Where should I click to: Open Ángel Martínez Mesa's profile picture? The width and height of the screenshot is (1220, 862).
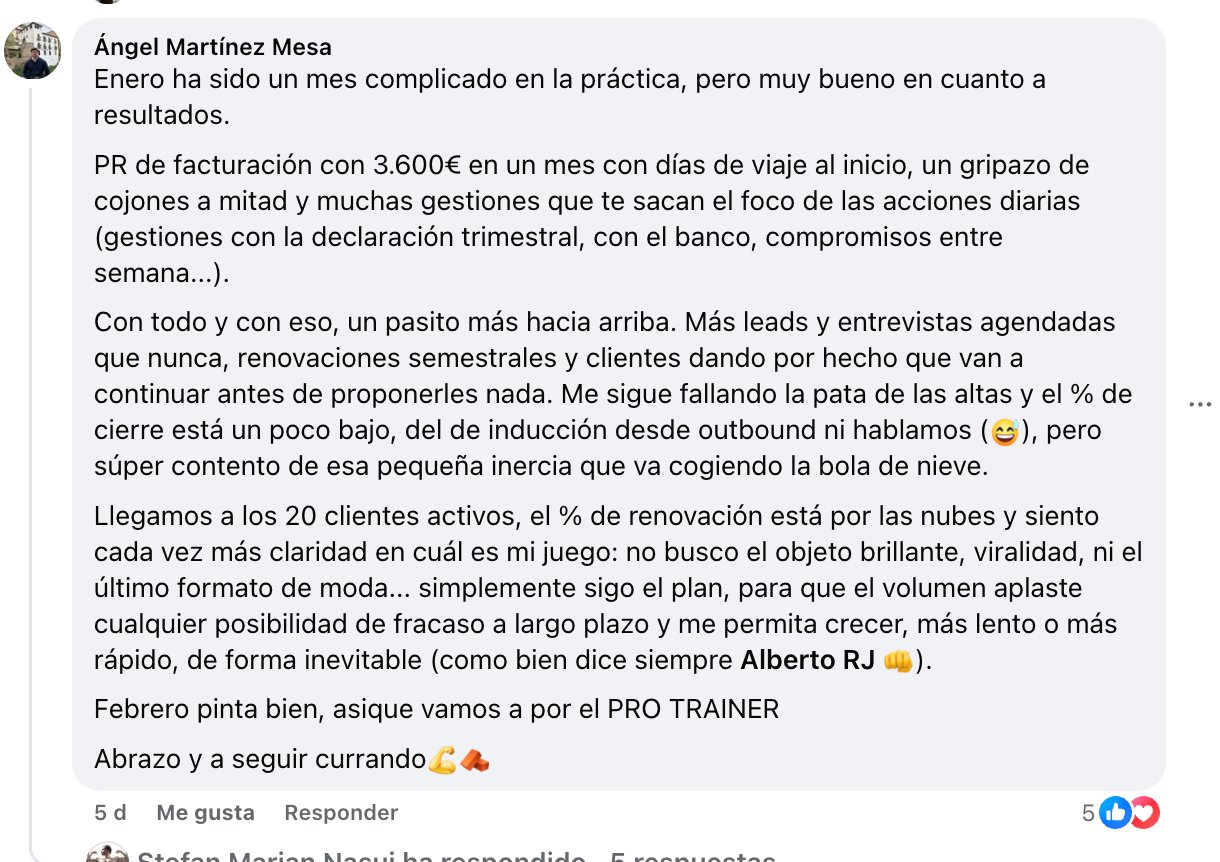click(33, 51)
